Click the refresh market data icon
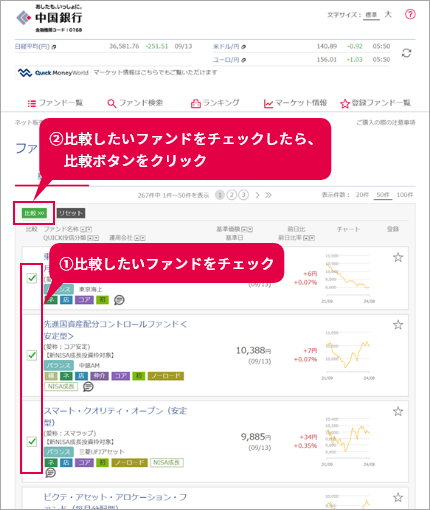 coord(406,53)
